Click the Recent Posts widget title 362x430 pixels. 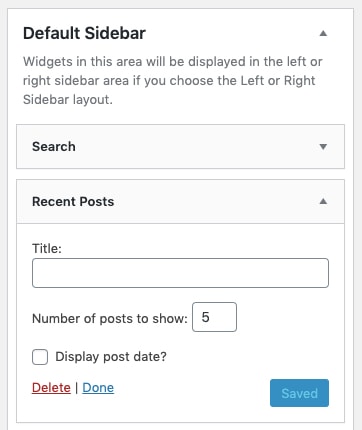tap(73, 202)
